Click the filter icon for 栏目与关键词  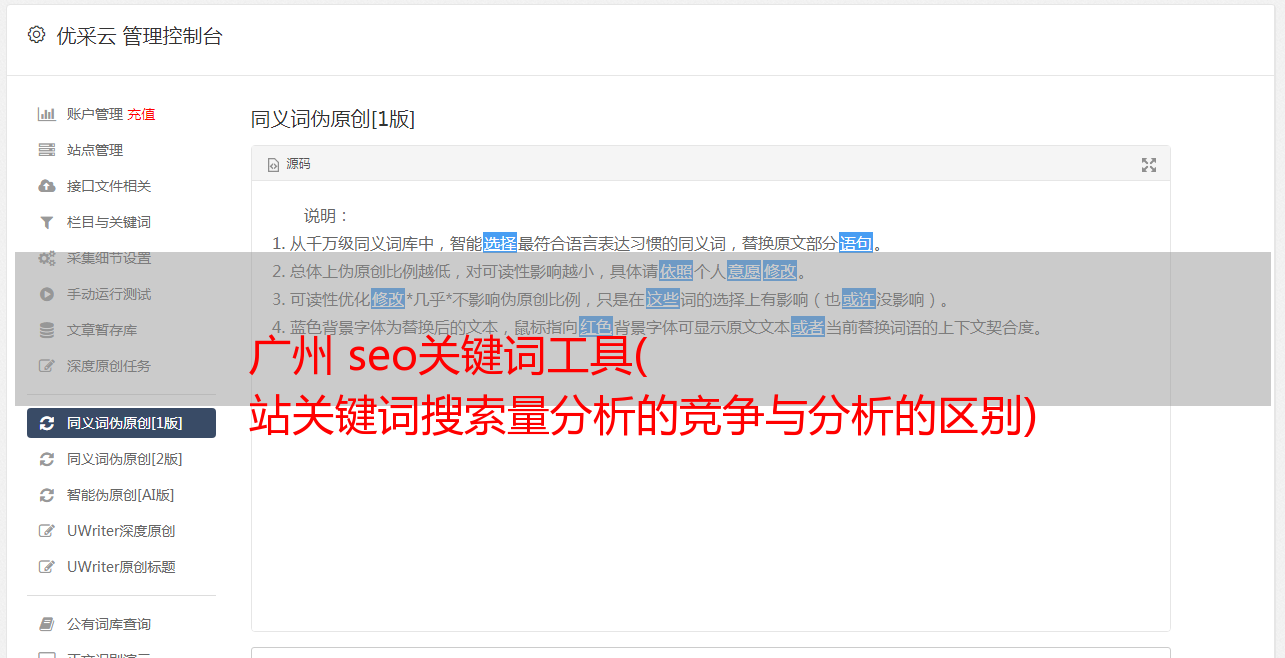pos(46,222)
